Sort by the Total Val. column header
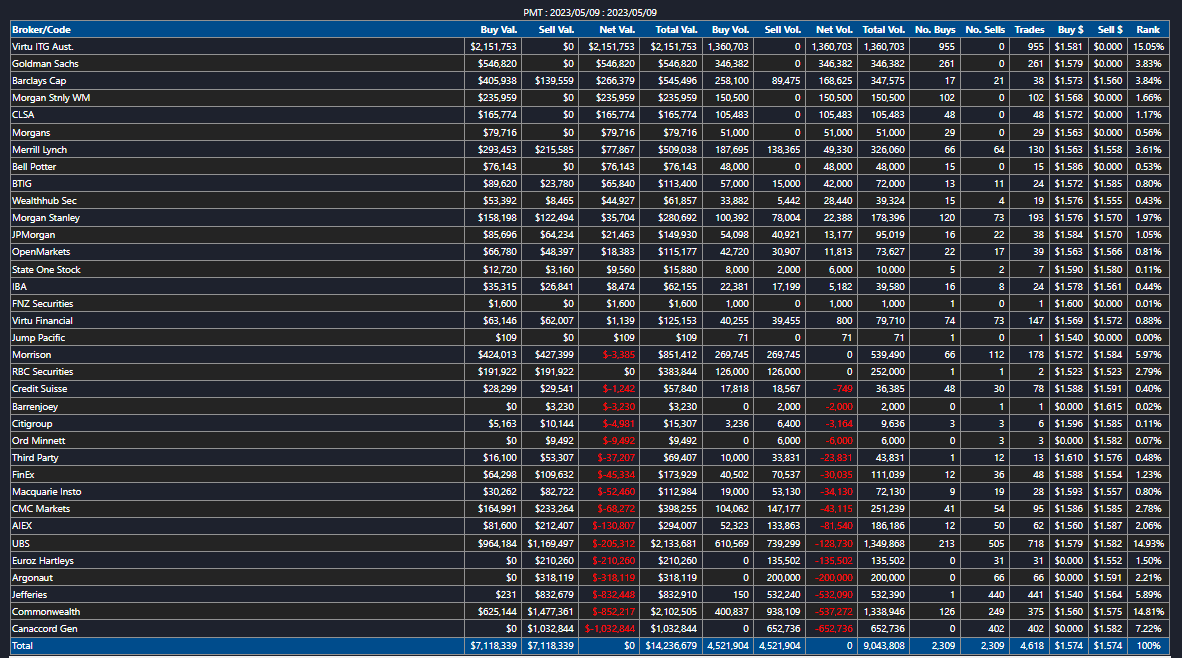 [676, 29]
